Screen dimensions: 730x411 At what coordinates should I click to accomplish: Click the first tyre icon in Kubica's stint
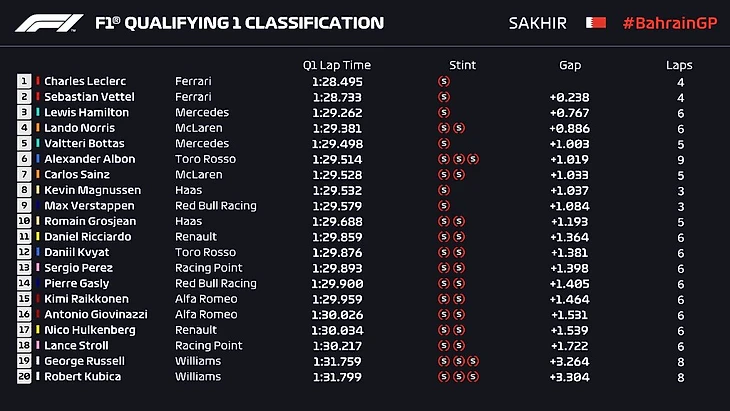coord(444,377)
